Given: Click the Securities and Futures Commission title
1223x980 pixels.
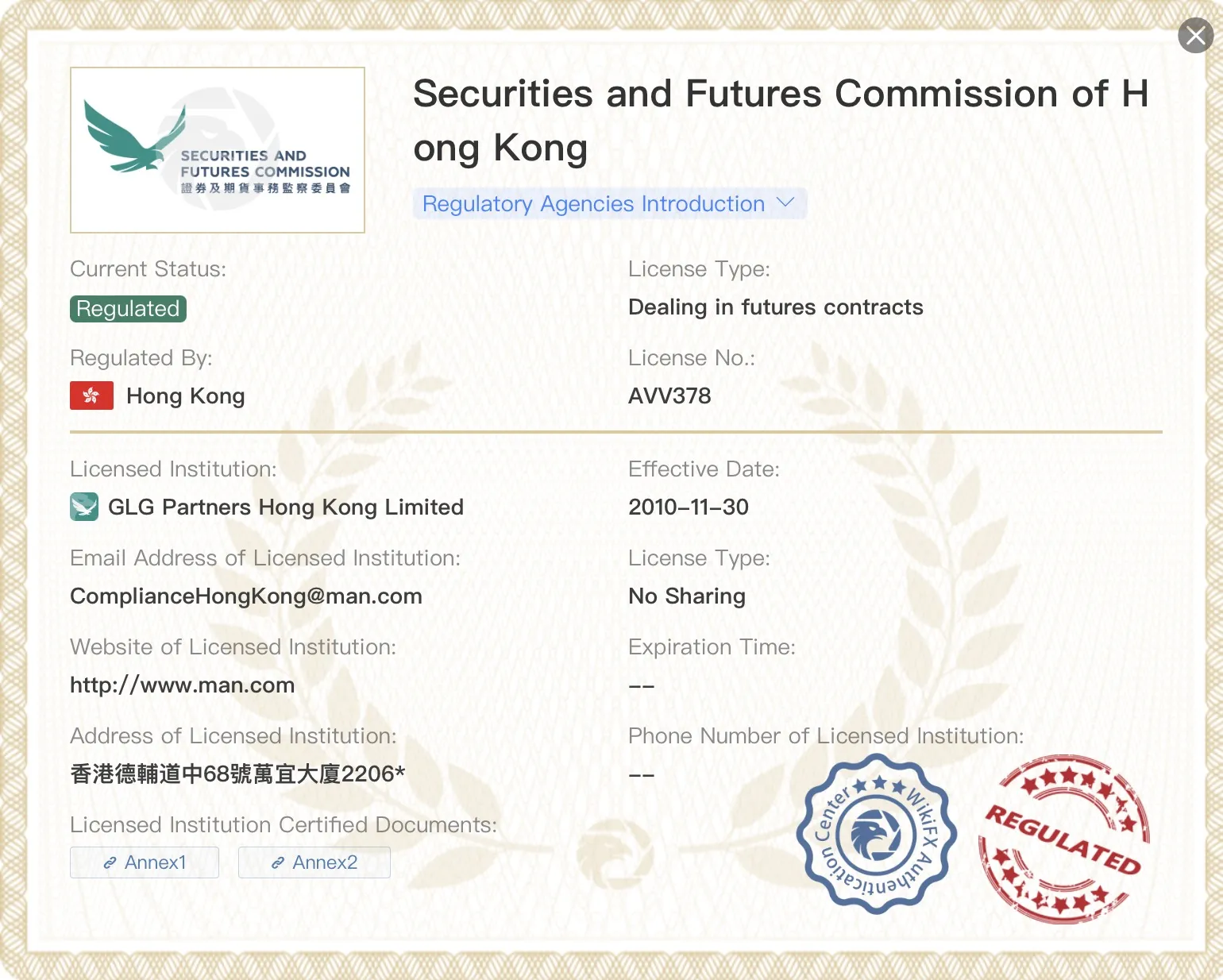Looking at the screenshot, I should [x=781, y=121].
